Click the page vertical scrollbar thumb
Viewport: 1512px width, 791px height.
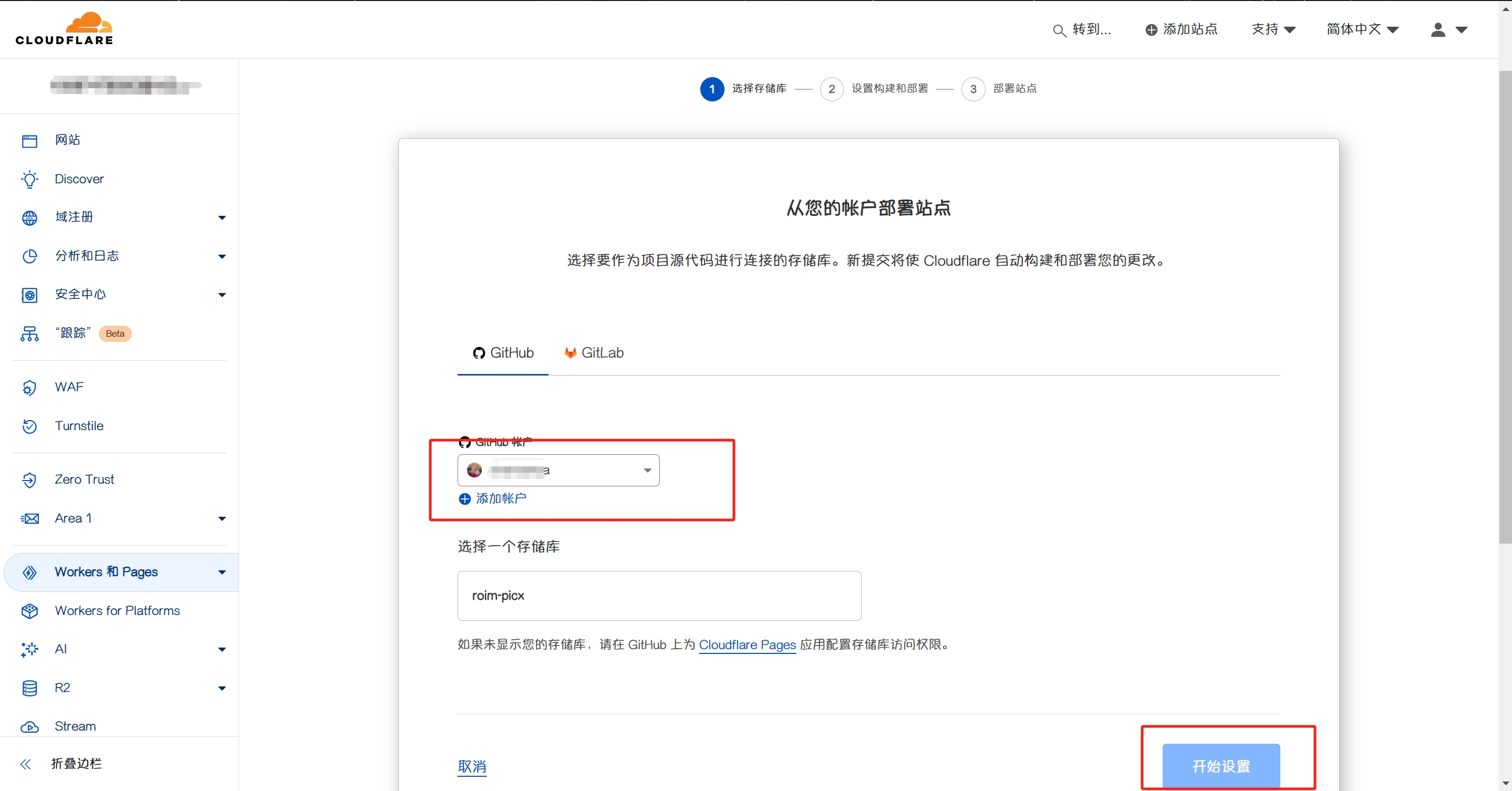pyautogui.click(x=1505, y=307)
